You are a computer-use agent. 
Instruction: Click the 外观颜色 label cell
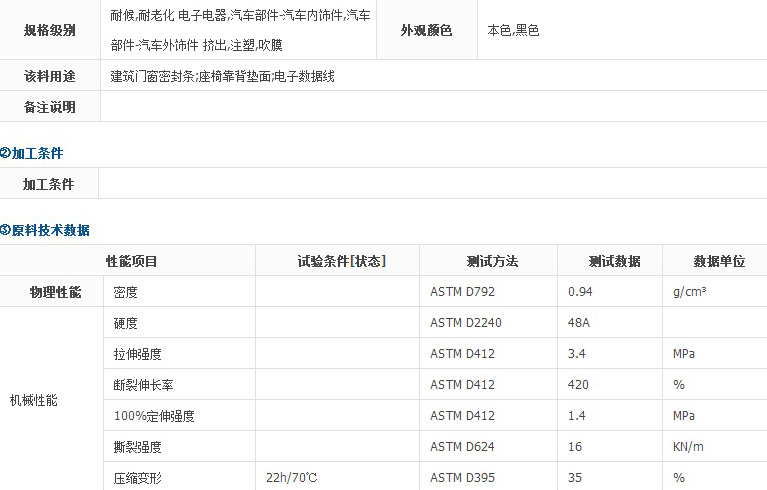[x=426, y=30]
